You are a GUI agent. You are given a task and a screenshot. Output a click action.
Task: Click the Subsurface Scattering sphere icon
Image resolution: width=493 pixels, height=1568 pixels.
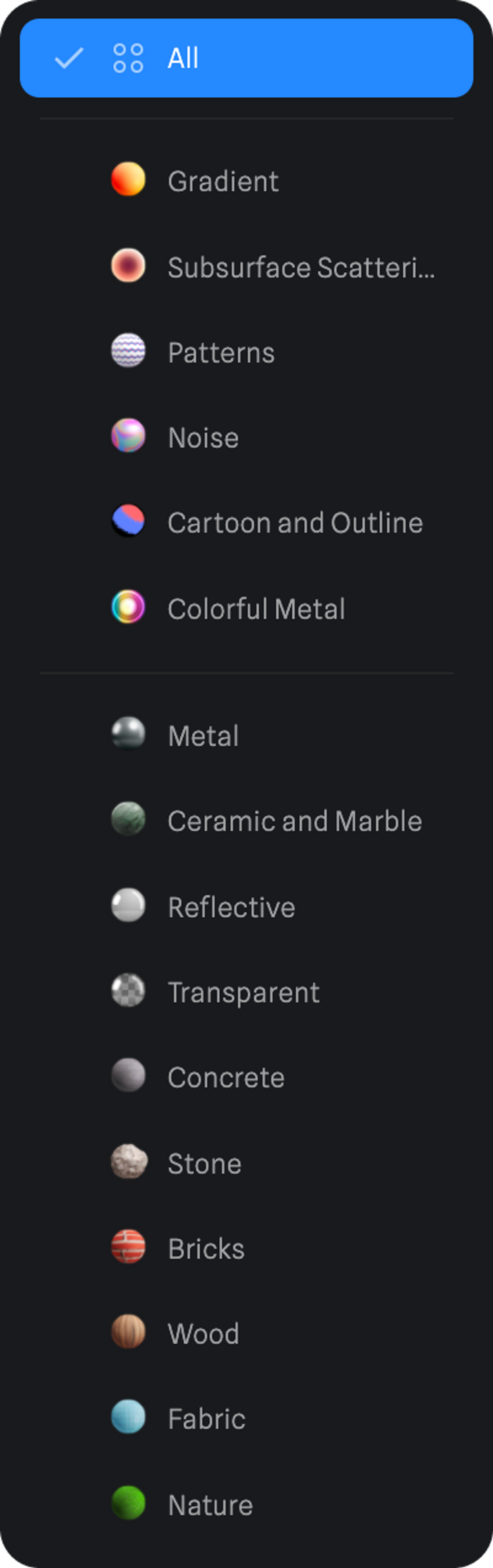tap(128, 265)
